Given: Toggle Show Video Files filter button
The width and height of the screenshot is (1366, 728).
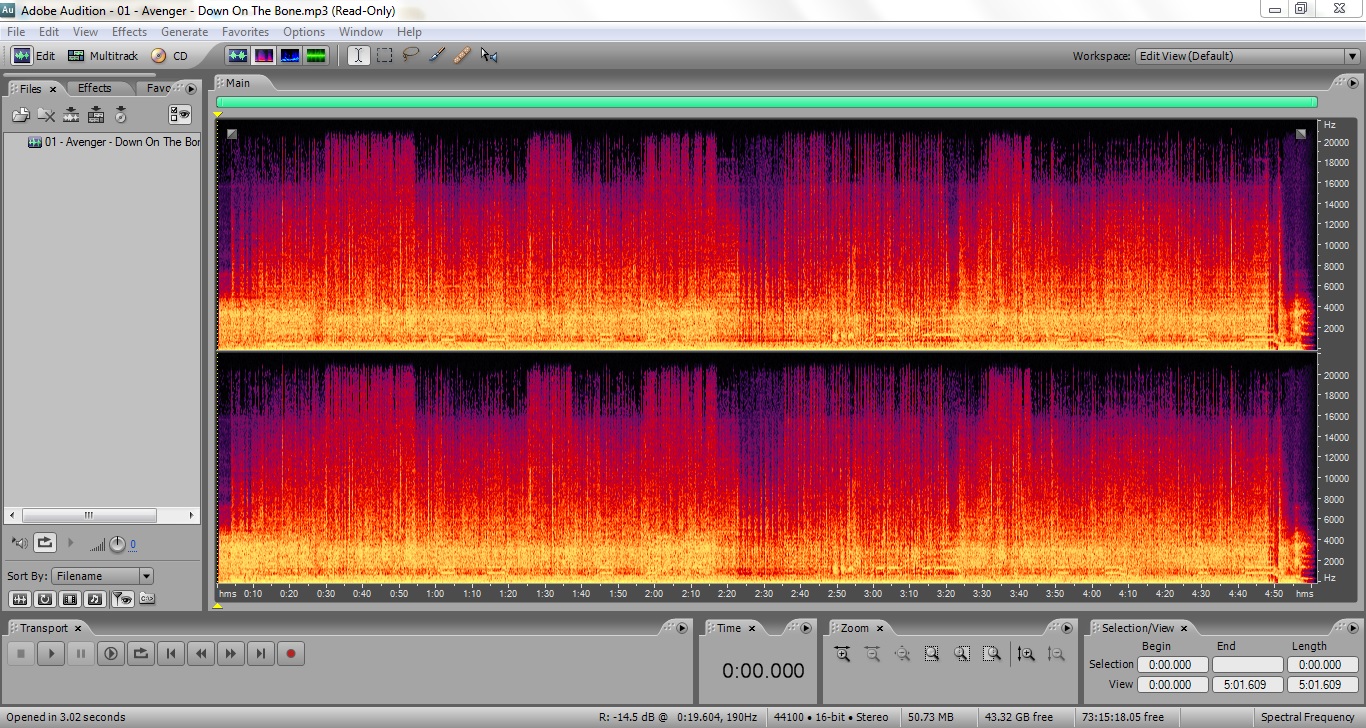Looking at the screenshot, I should 69,599.
